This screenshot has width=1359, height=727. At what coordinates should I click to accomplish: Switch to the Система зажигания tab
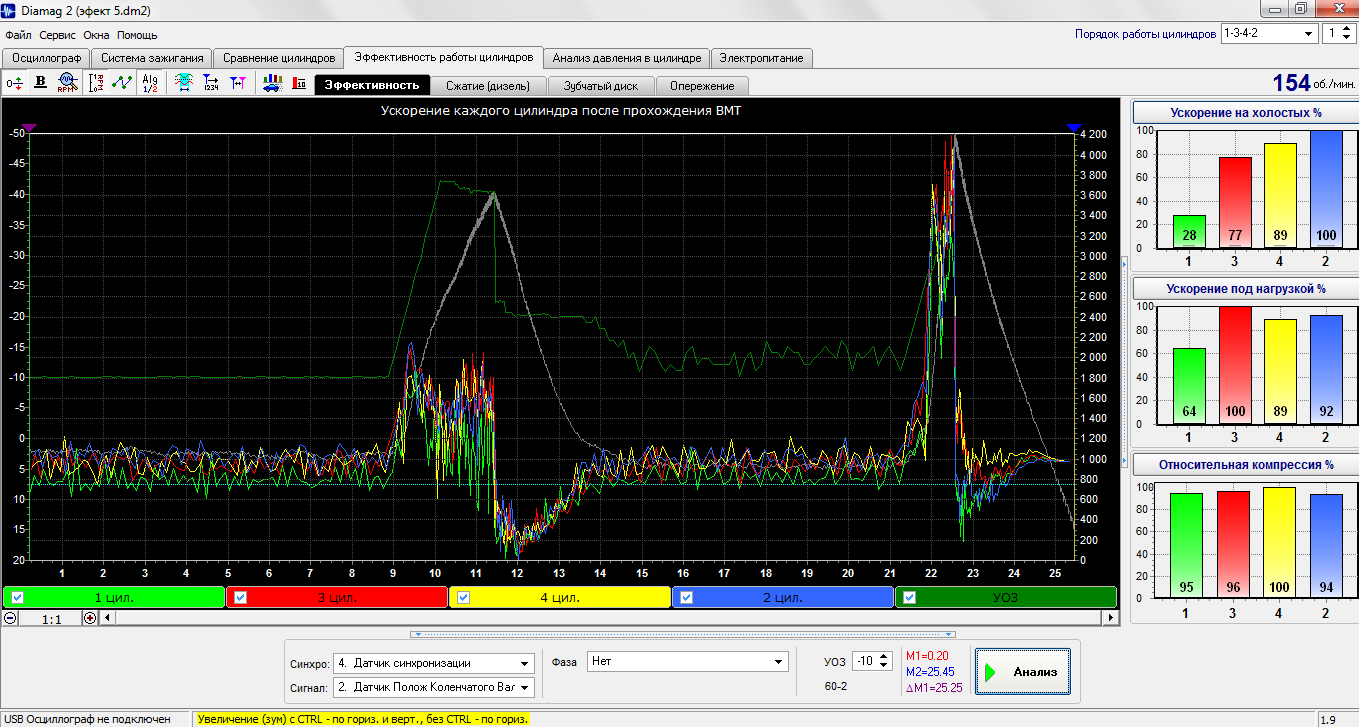point(152,58)
